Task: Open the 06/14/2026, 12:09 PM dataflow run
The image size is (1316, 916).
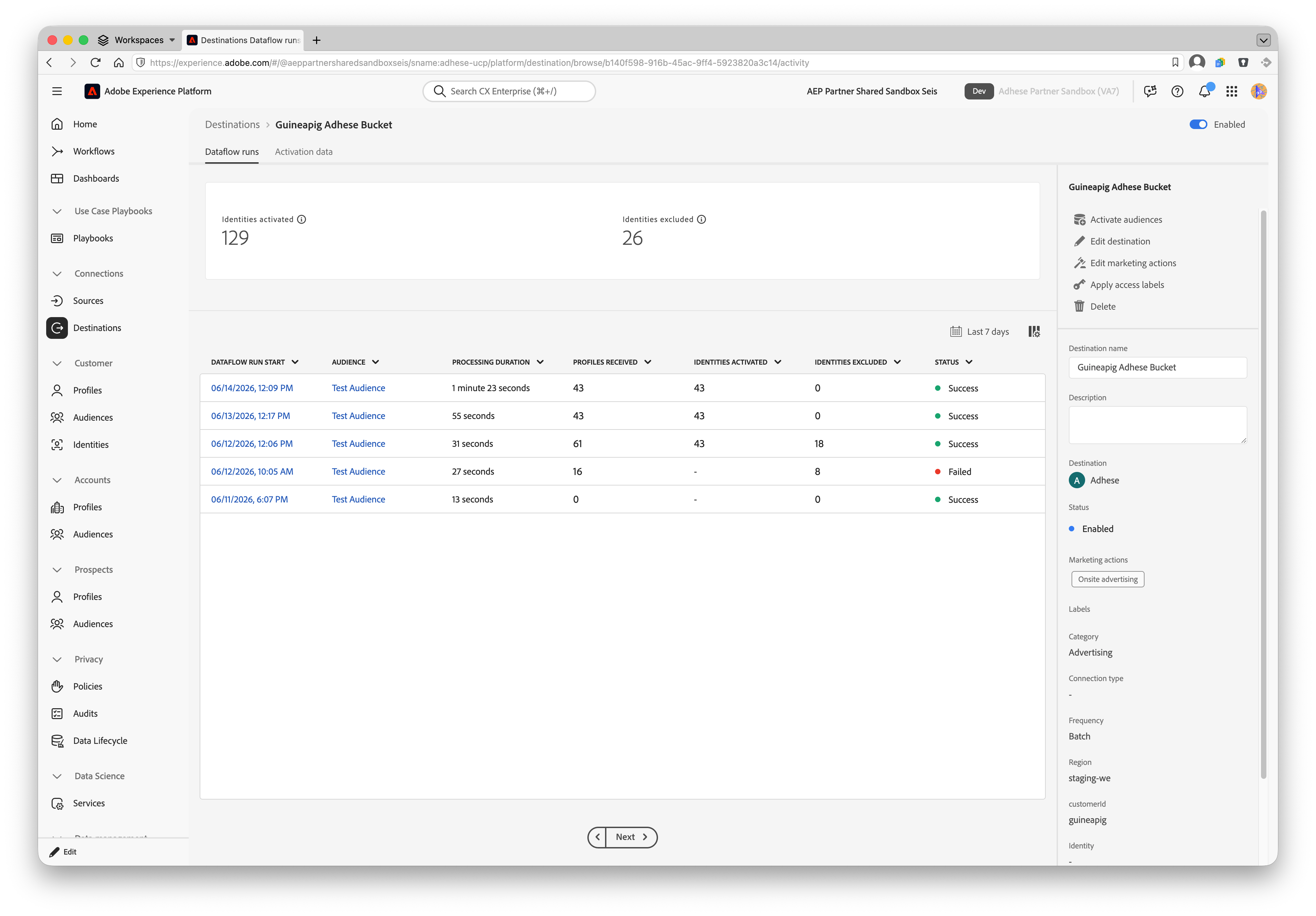Action: (x=252, y=387)
